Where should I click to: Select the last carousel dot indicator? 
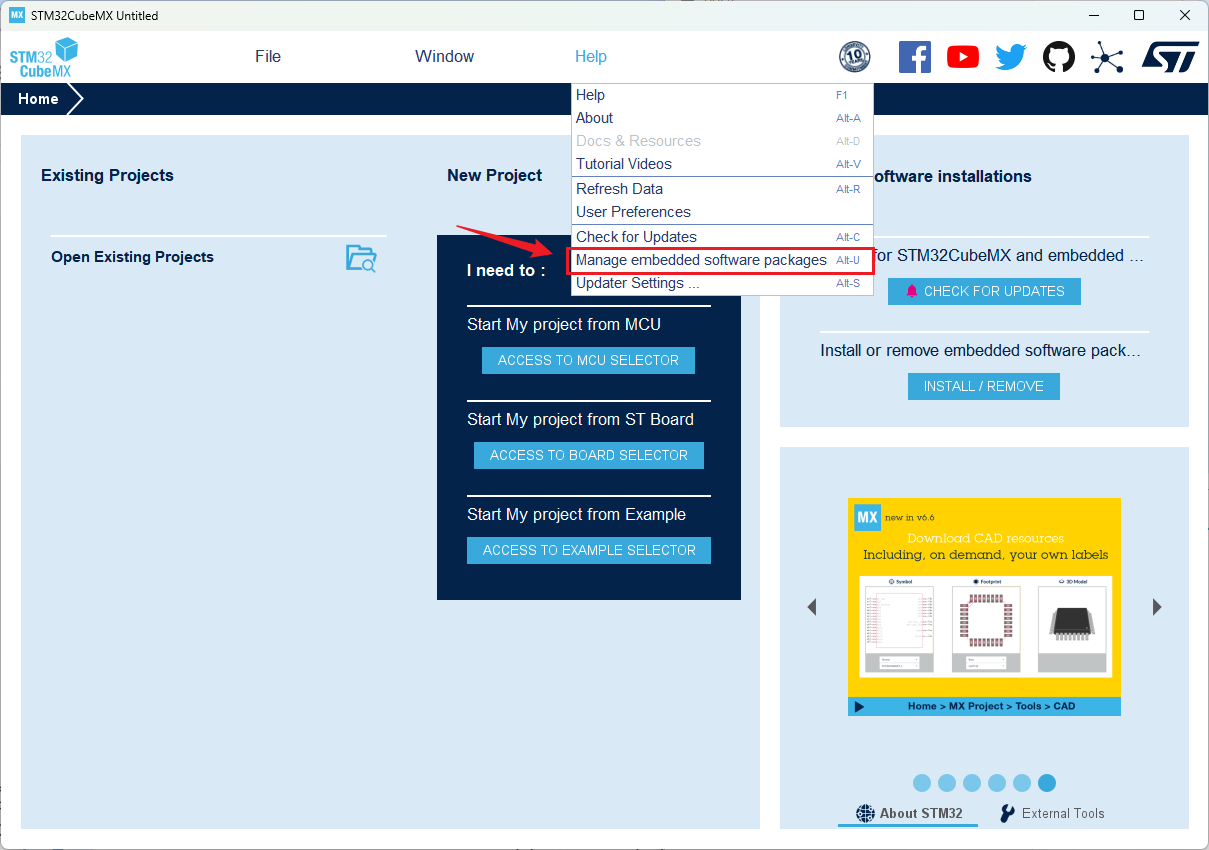click(1046, 783)
